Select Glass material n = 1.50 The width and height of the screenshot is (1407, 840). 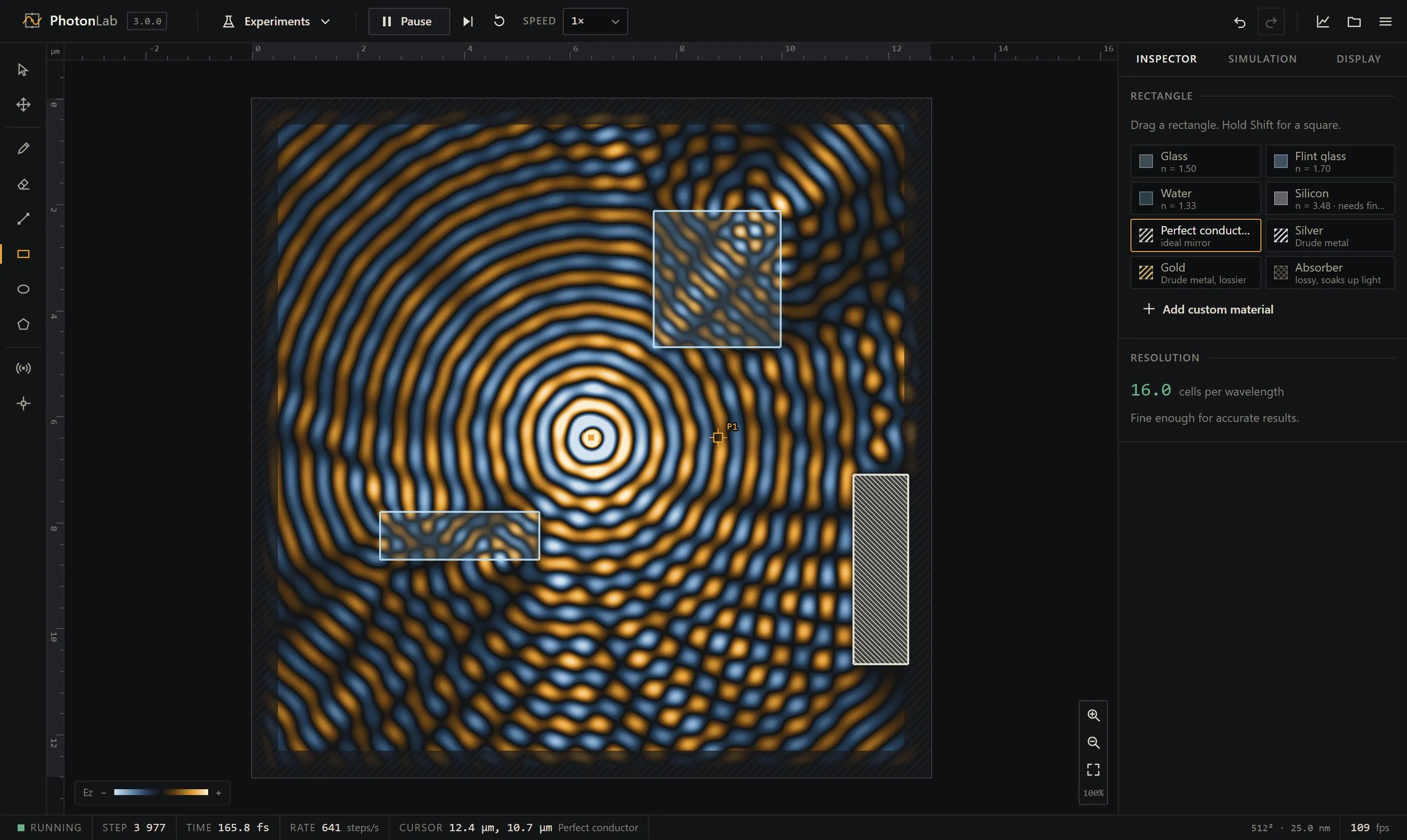(1195, 161)
